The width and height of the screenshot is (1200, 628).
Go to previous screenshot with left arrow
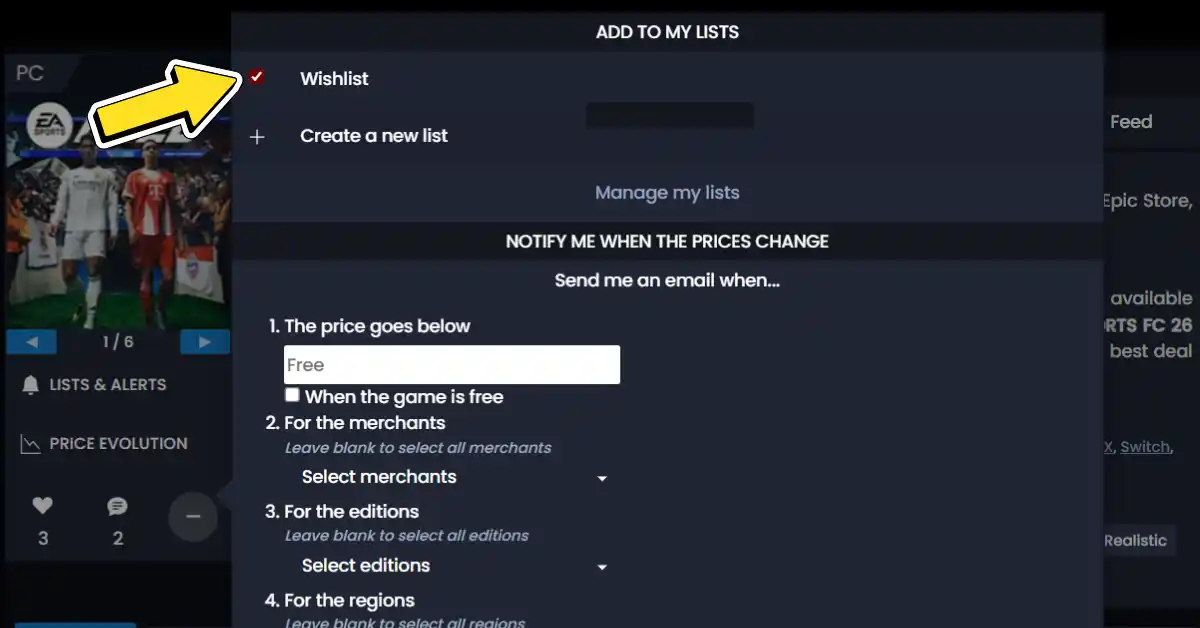(31, 341)
